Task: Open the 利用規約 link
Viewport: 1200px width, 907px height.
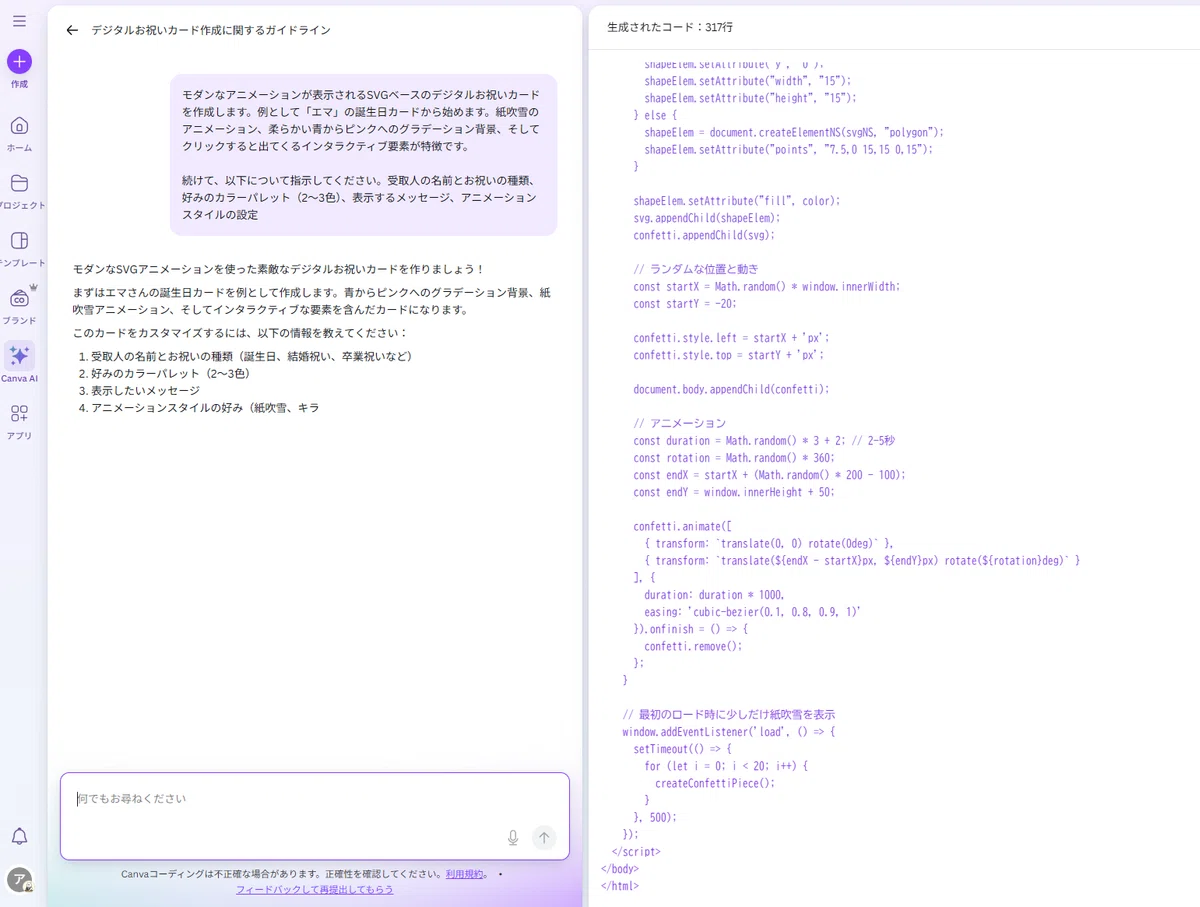Action: [x=464, y=873]
